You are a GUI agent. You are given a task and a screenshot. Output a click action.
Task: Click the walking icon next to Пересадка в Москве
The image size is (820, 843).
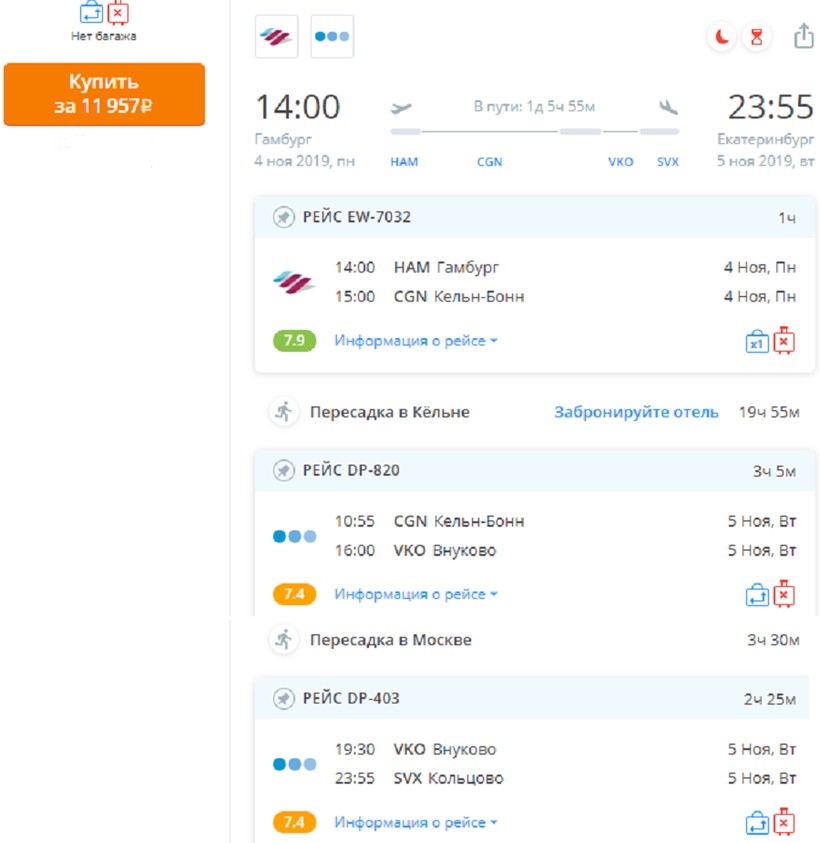tap(284, 640)
